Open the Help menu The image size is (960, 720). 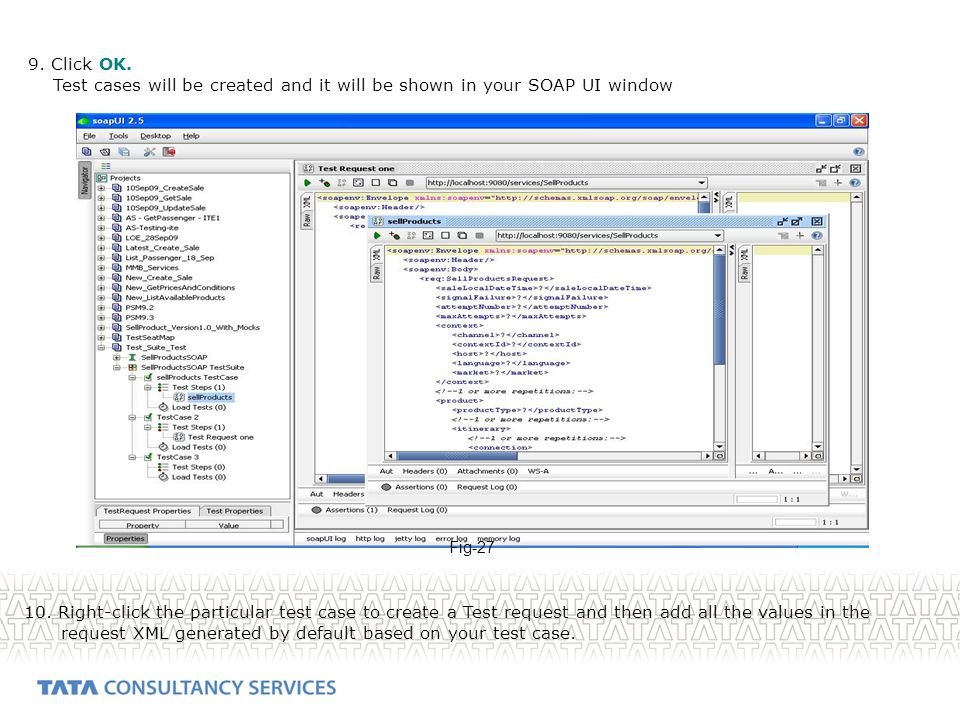click(191, 136)
